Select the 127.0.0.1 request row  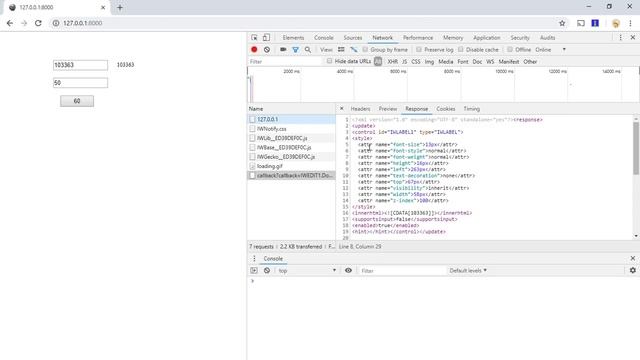pos(291,119)
